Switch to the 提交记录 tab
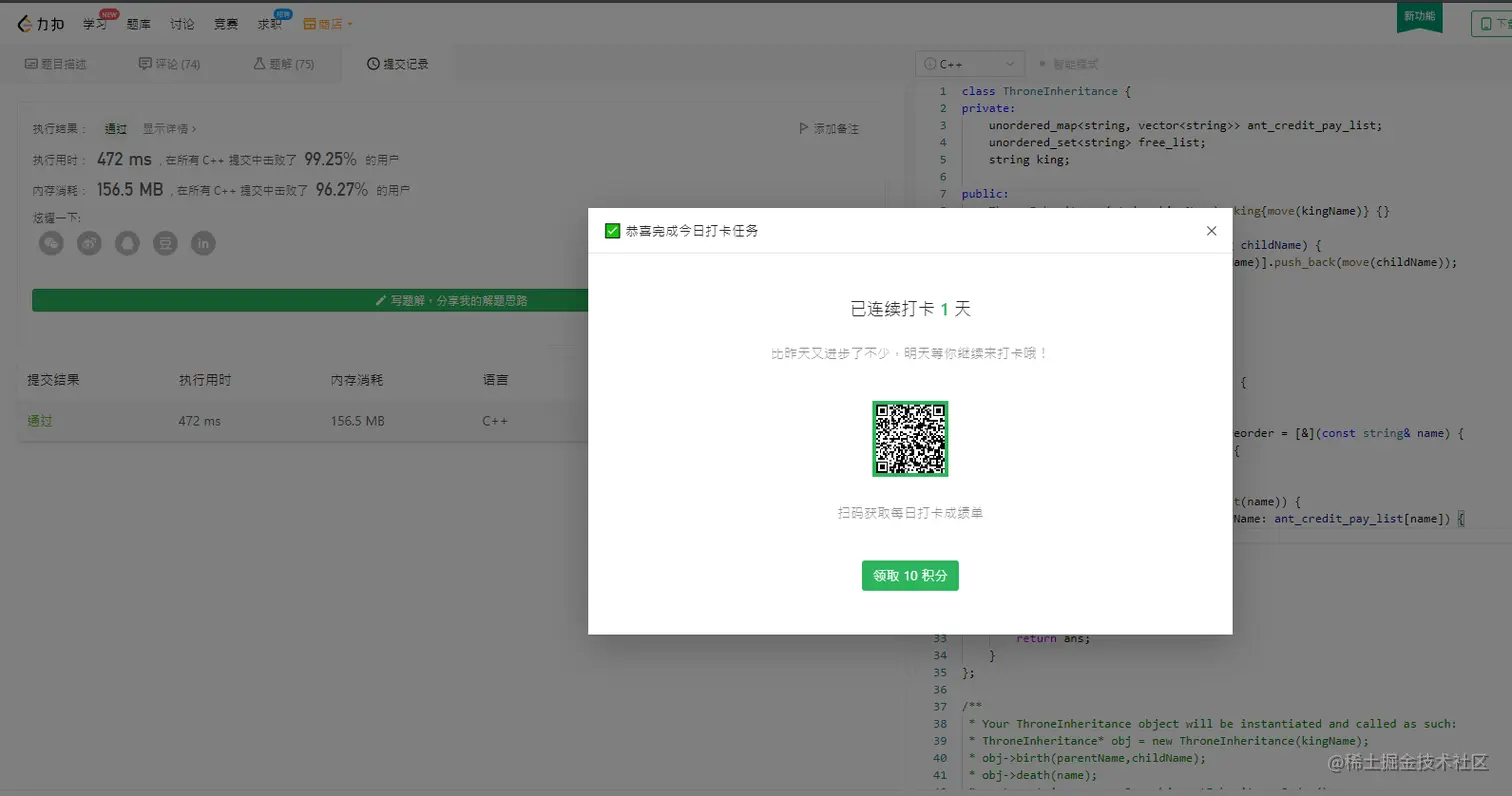This screenshot has height=796, width=1512. [x=398, y=64]
